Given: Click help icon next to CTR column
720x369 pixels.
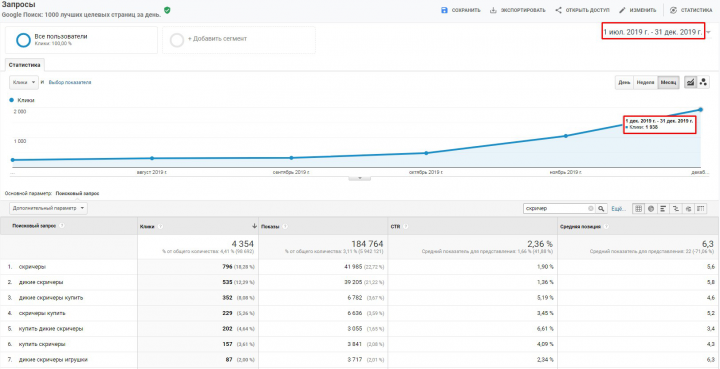Looking at the screenshot, I should (406, 226).
